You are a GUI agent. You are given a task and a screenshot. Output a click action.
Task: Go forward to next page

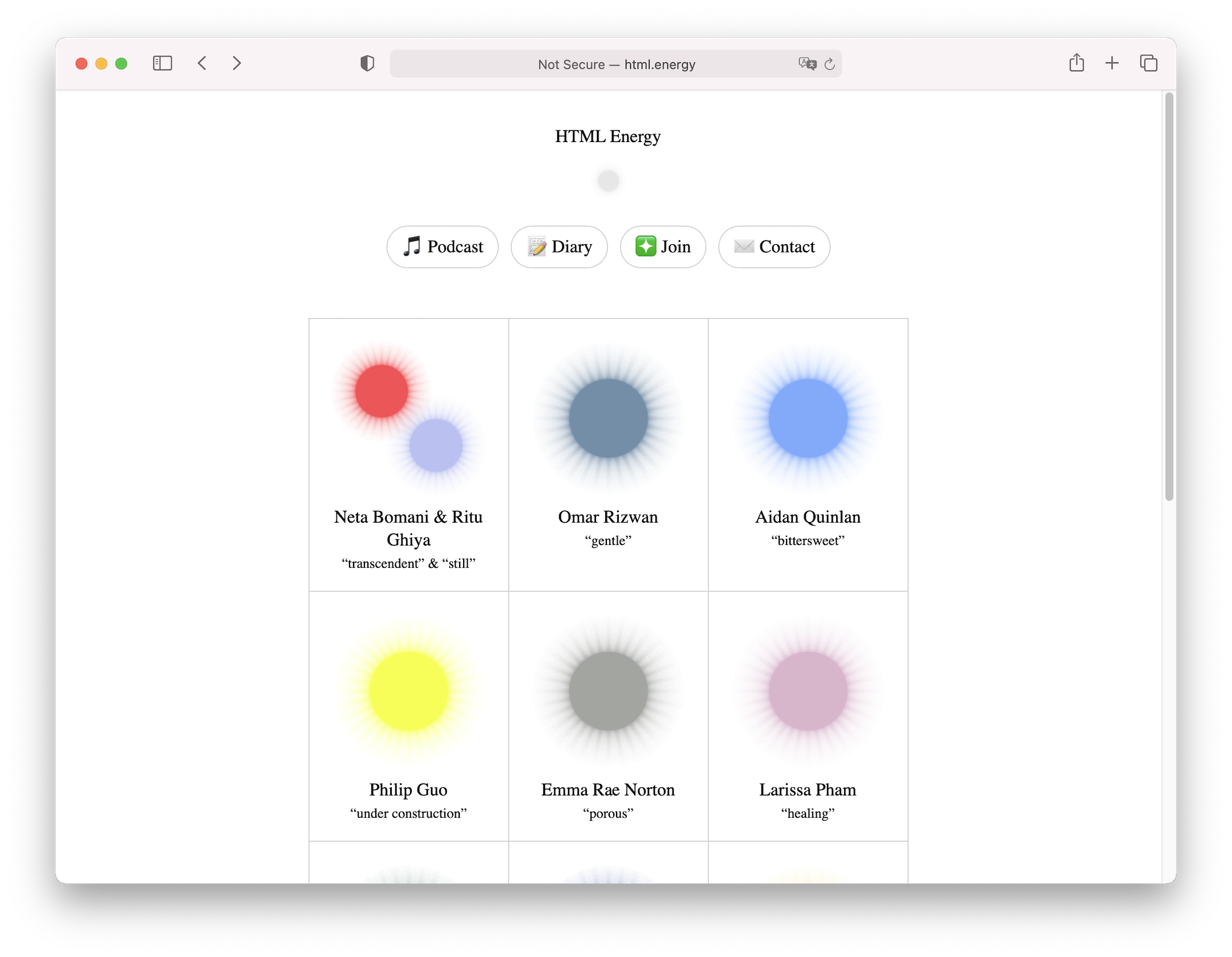tap(237, 63)
